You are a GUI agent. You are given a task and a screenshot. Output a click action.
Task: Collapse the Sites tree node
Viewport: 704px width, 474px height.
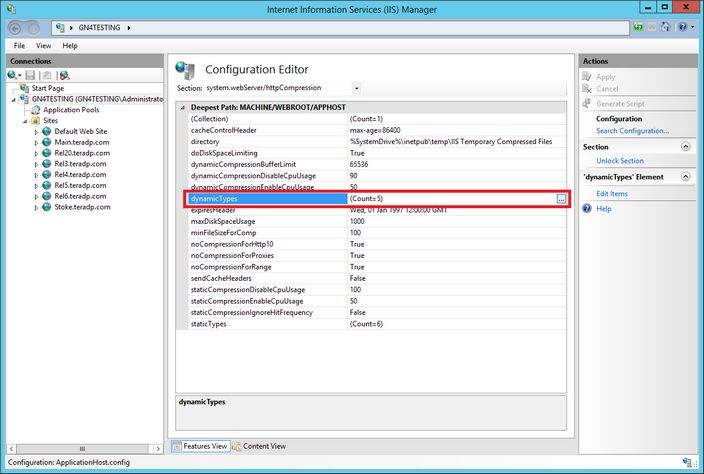[25, 121]
